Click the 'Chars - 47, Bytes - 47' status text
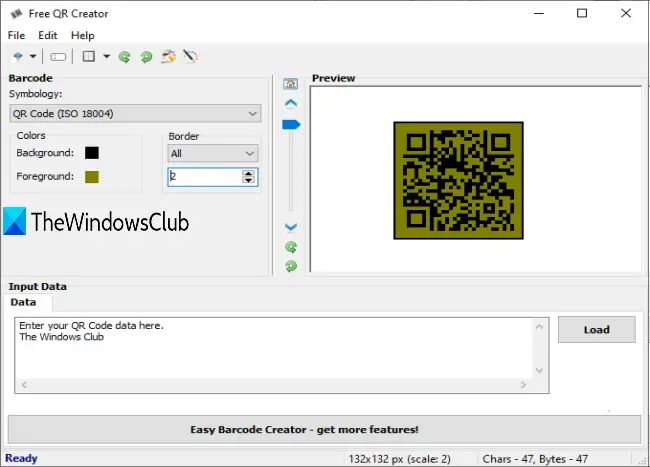The width and height of the screenshot is (650, 467). pyautogui.click(x=535, y=459)
